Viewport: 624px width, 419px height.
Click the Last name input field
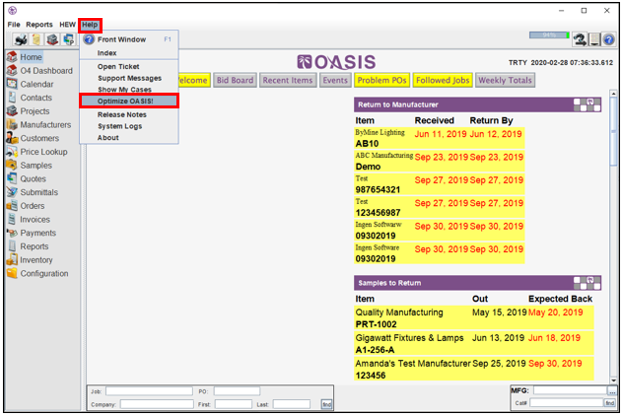pos(292,404)
